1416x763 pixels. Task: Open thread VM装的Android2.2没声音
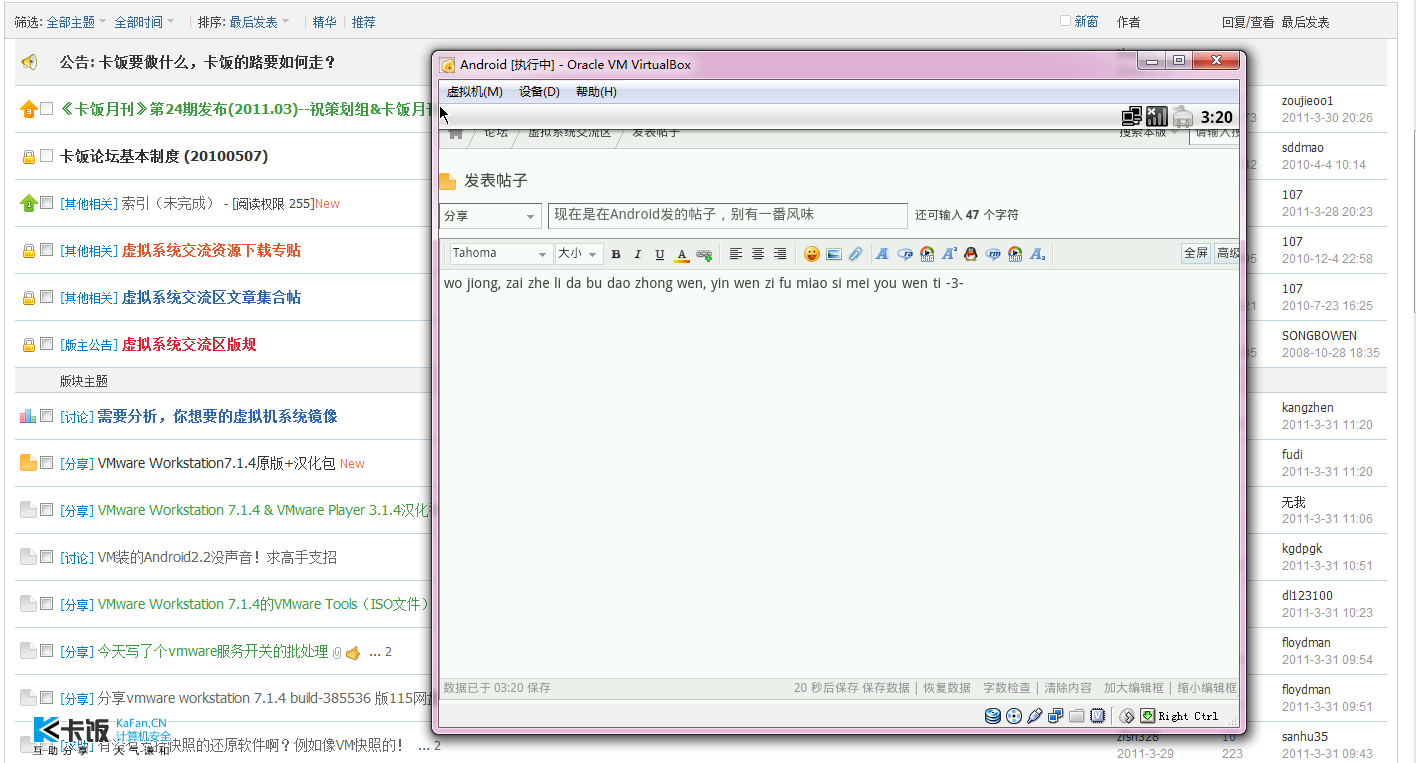click(217, 557)
